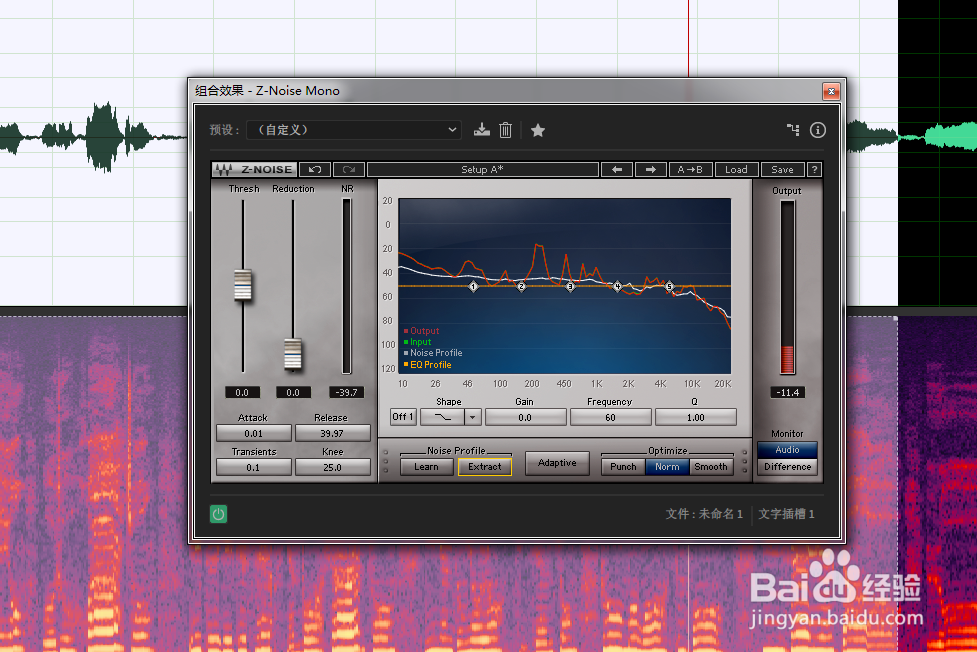Set Optimize mode to Smooth
This screenshot has width=977, height=652.
coord(711,467)
